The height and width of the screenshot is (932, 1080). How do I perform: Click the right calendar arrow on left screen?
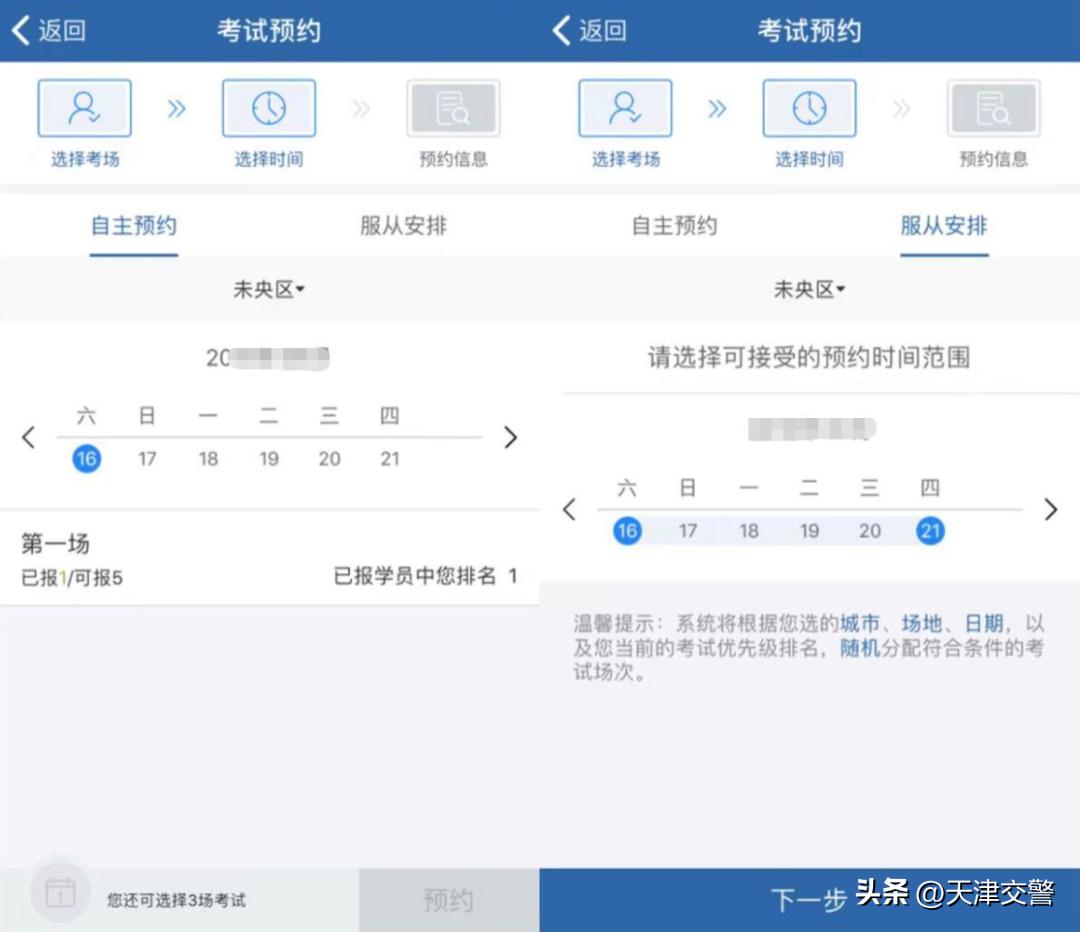[511, 438]
